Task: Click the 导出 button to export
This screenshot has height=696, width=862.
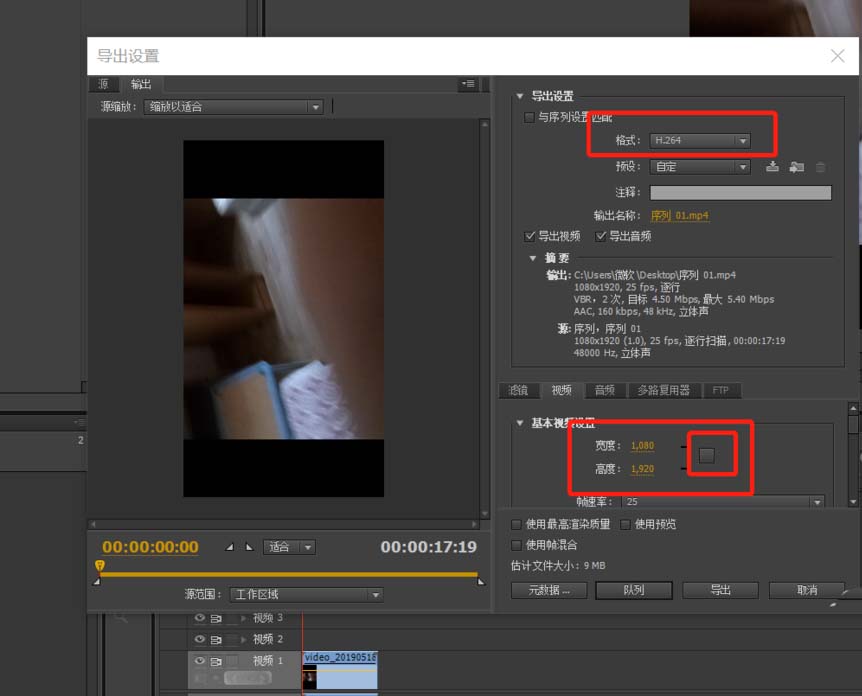Action: pyautogui.click(x=720, y=590)
